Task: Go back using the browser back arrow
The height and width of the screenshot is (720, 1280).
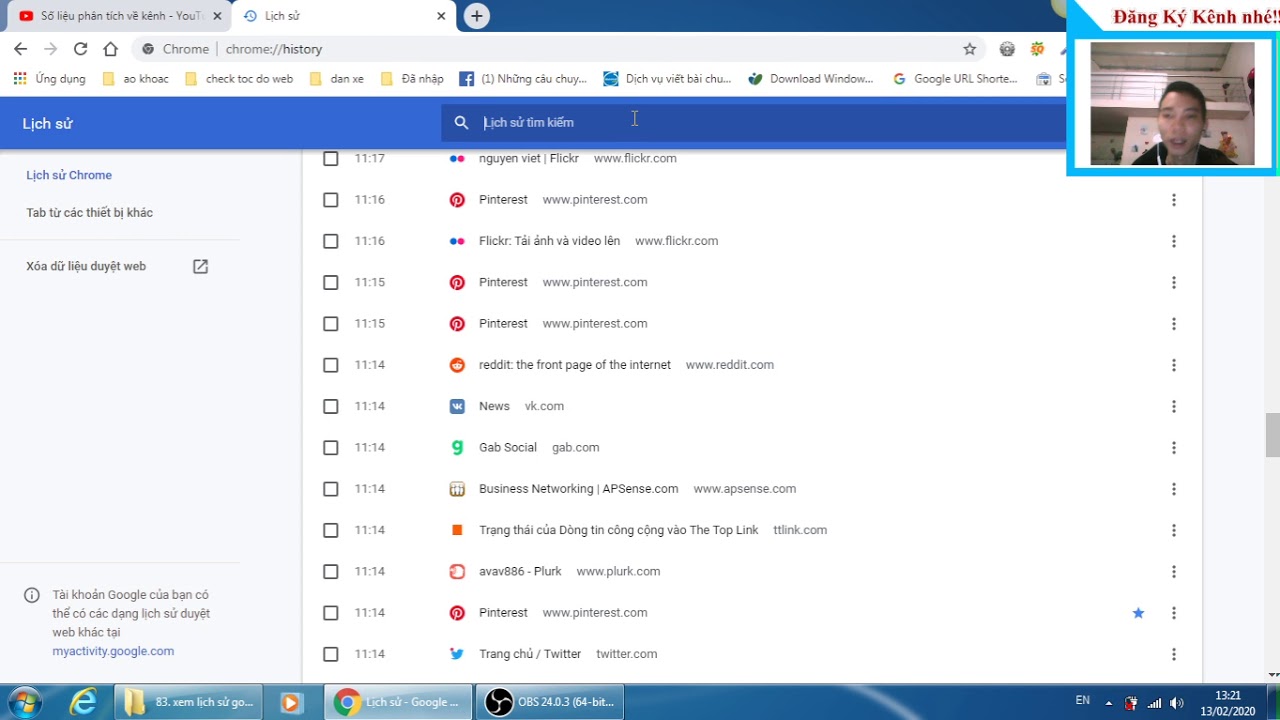Action: tap(20, 49)
